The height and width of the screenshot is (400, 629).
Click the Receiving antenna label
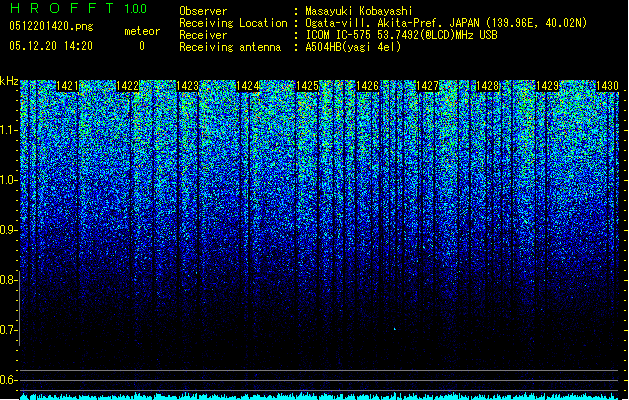(230, 47)
